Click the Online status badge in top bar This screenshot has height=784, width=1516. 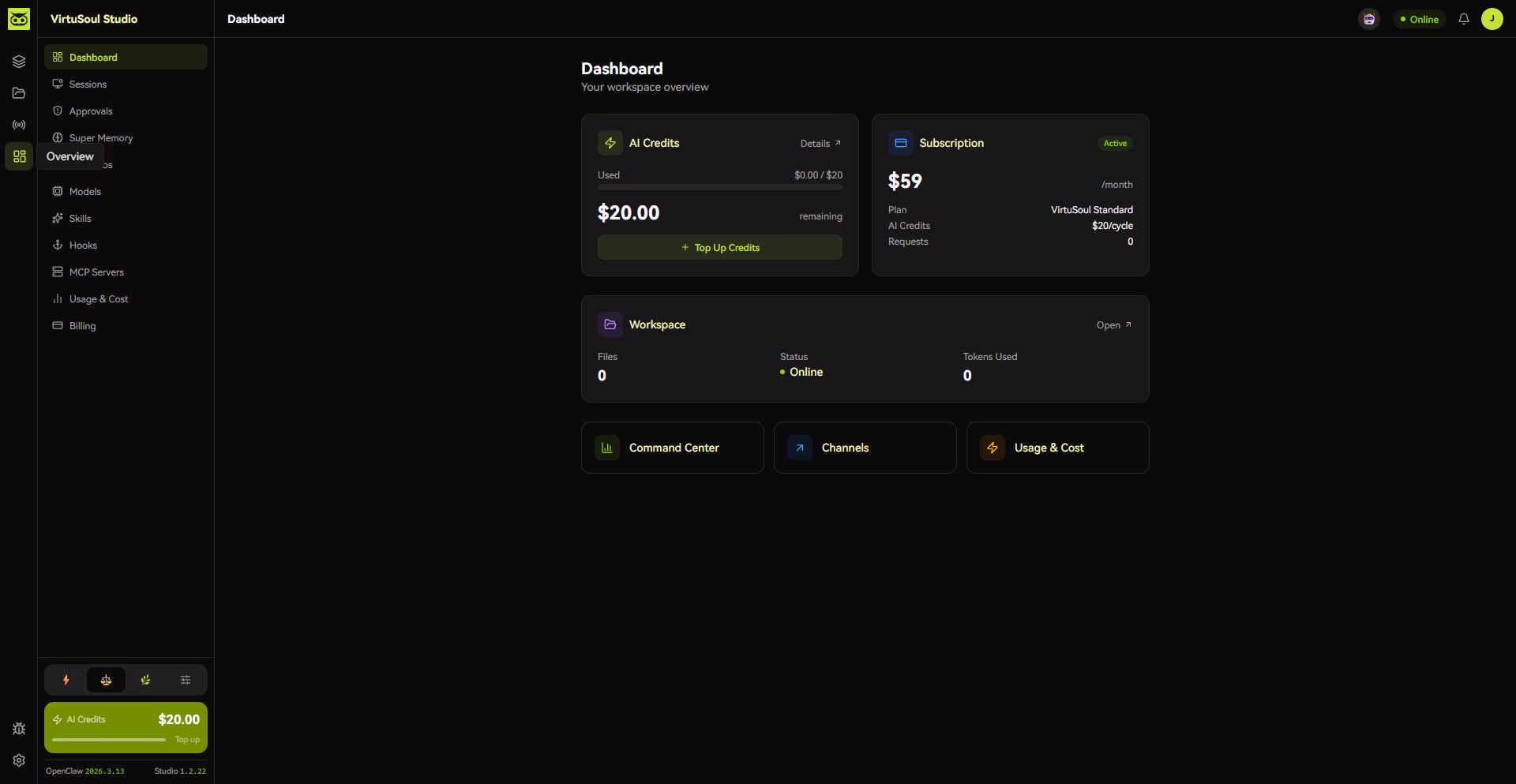(x=1420, y=19)
